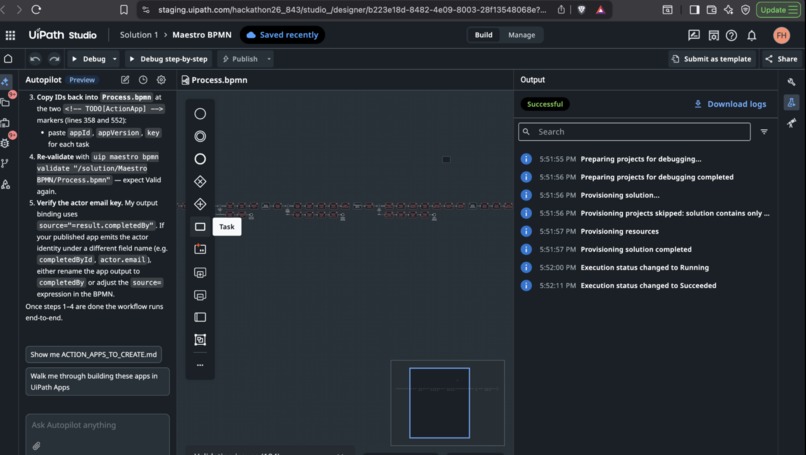Add a Parallel gateway from palette
The width and height of the screenshot is (806, 455).
(x=200, y=204)
